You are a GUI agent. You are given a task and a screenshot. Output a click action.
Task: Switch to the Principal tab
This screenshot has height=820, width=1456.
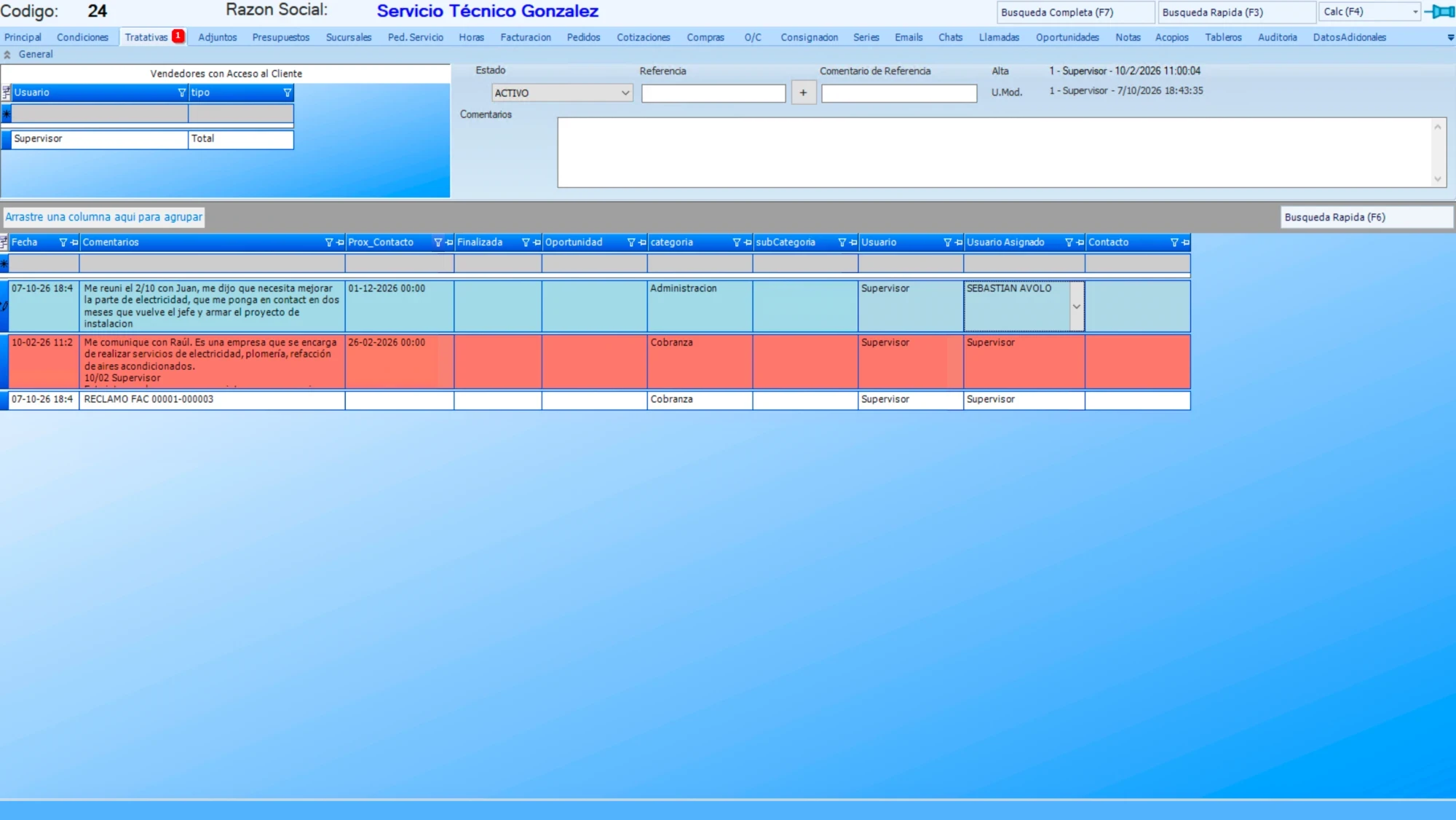pos(23,37)
